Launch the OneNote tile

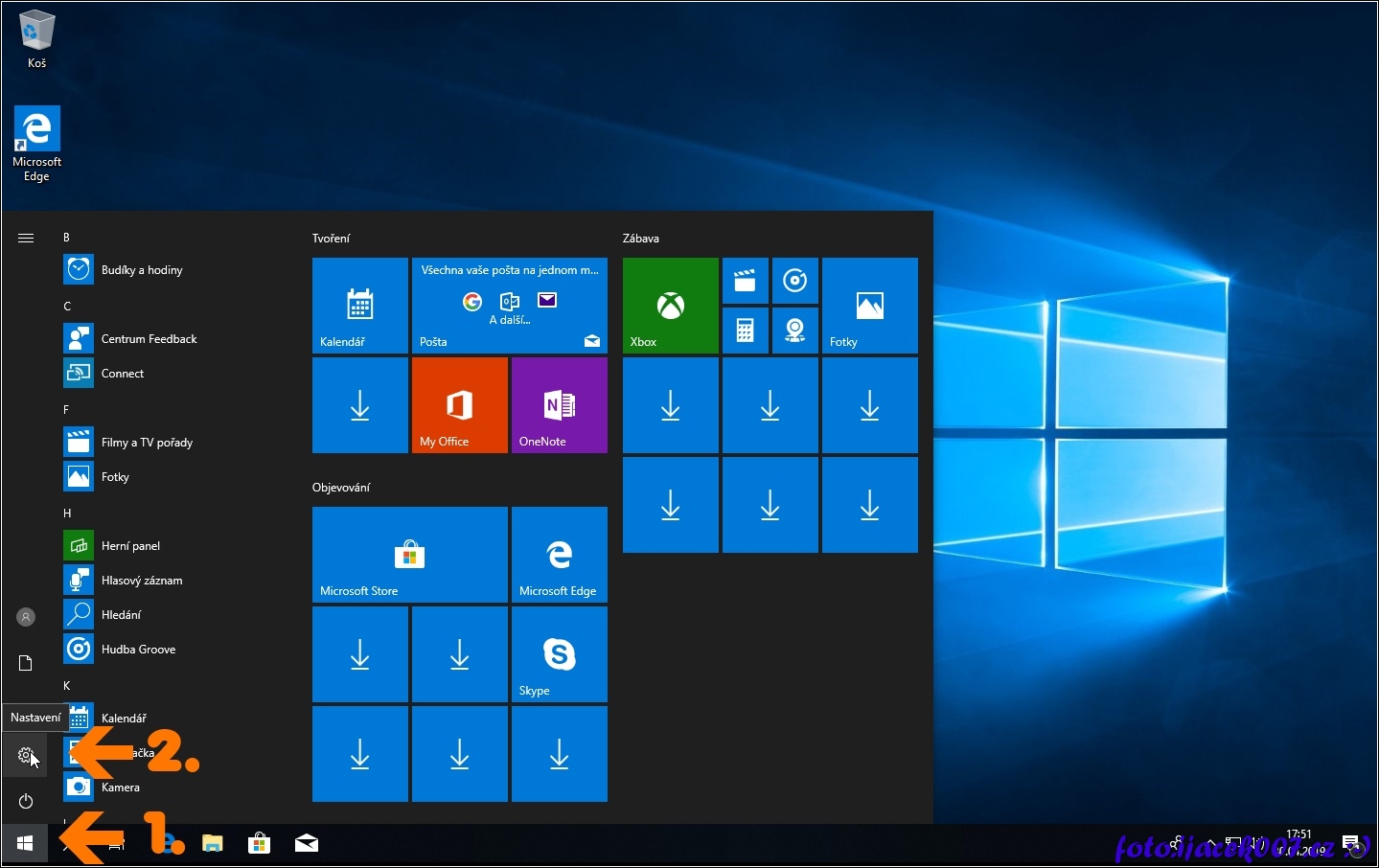click(x=559, y=405)
